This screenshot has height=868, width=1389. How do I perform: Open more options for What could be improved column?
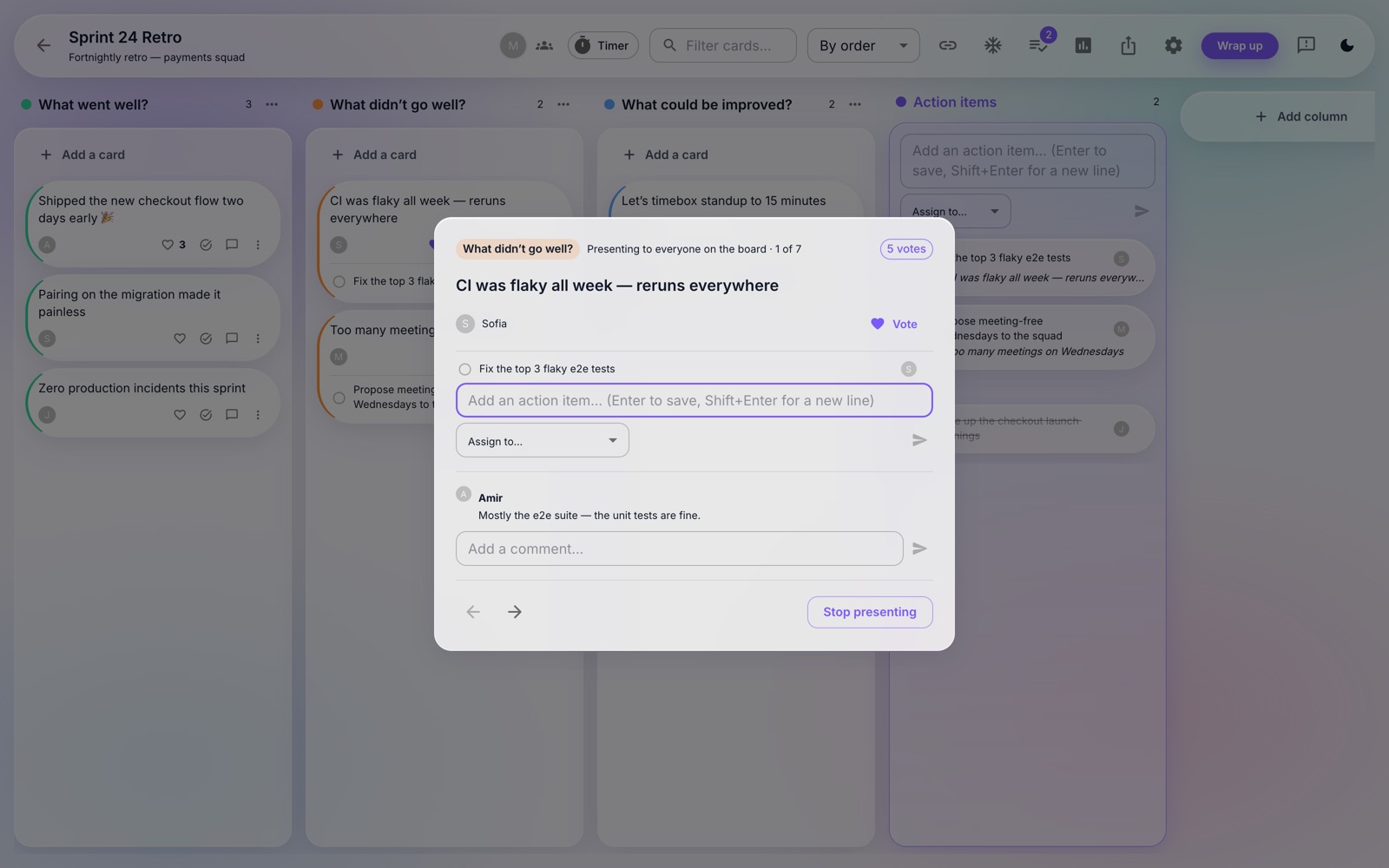pos(855,104)
